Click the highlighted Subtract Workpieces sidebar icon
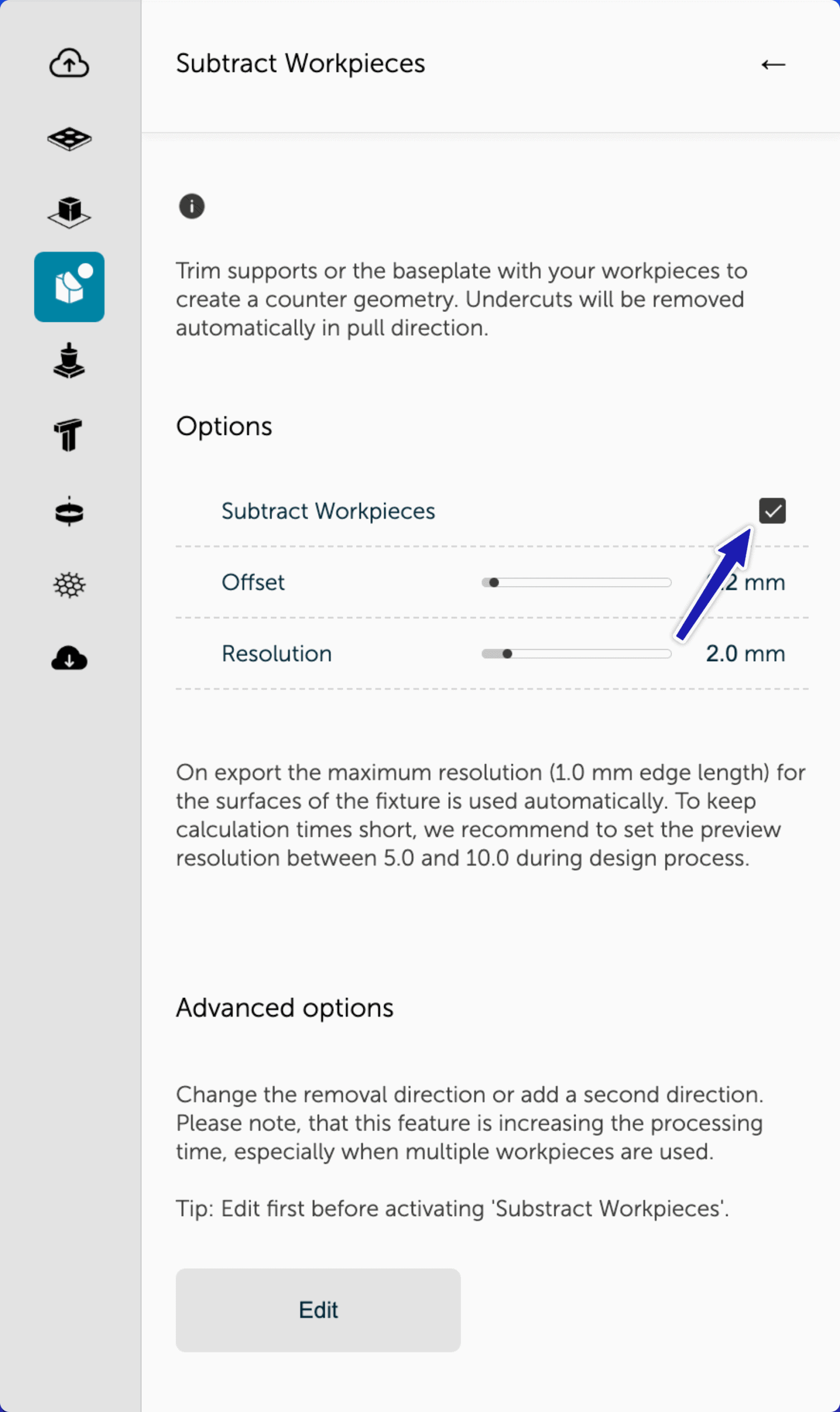 pos(69,287)
